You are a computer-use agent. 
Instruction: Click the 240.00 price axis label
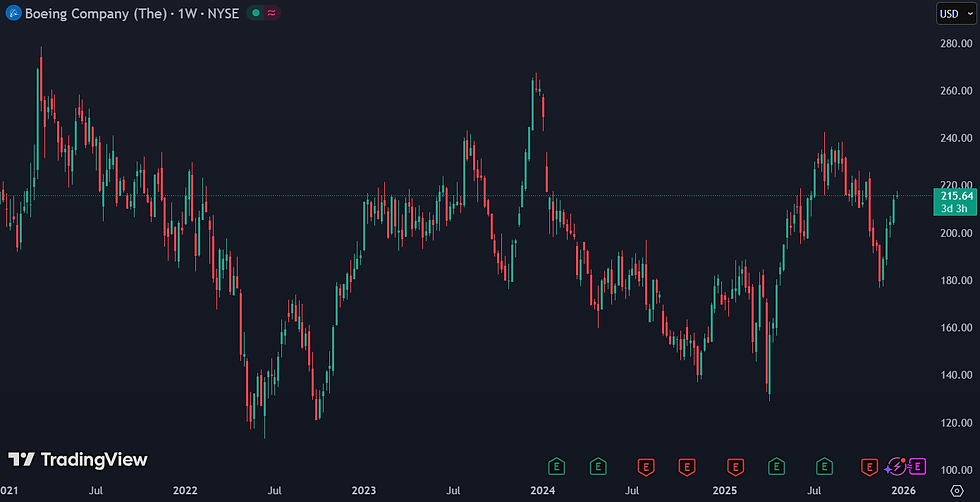tap(957, 138)
